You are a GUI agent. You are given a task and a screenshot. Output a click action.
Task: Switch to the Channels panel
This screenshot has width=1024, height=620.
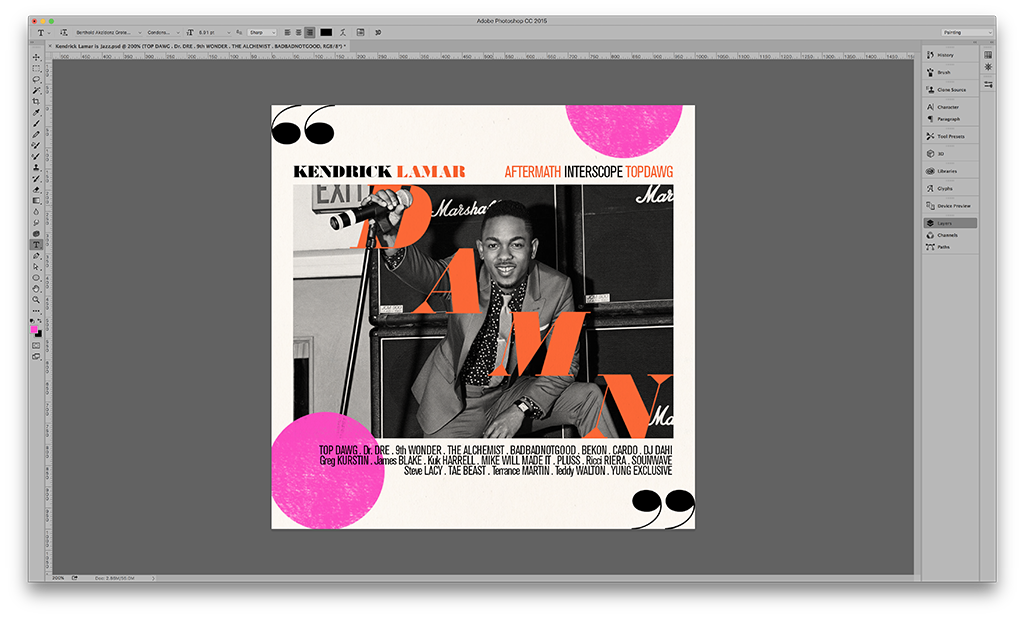click(950, 235)
